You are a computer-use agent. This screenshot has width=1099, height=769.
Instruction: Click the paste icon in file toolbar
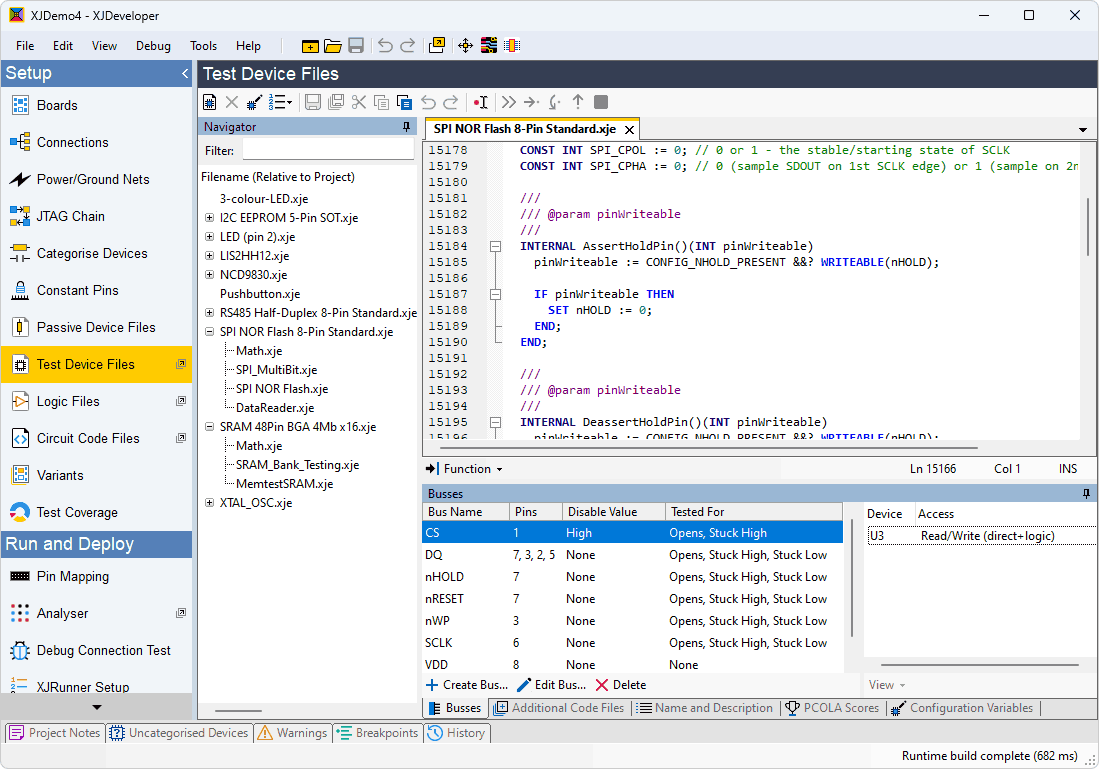(404, 102)
